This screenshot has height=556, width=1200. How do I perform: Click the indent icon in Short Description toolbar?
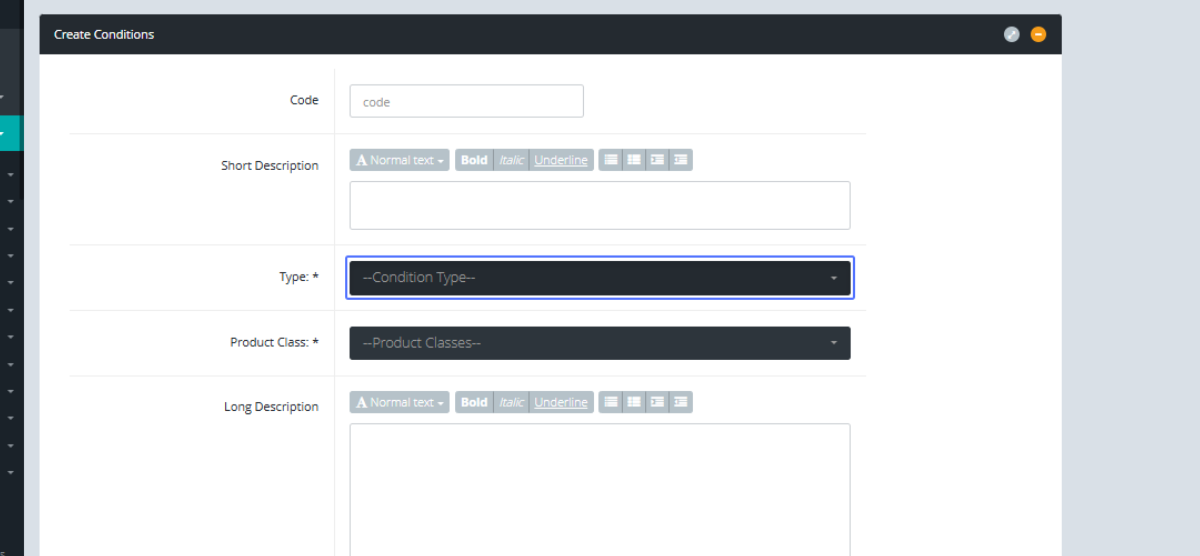click(681, 160)
